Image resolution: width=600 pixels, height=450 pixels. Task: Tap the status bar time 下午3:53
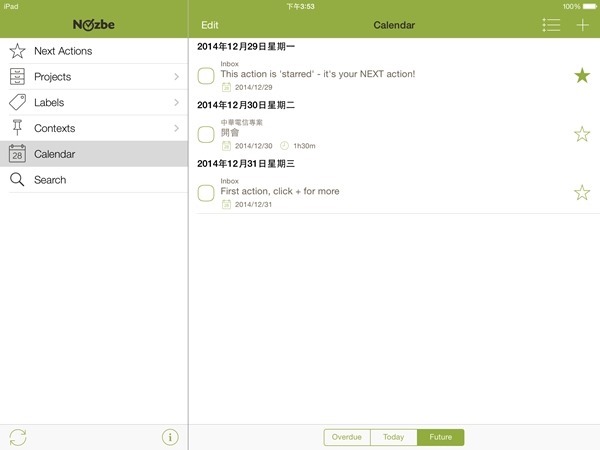coord(300,7)
